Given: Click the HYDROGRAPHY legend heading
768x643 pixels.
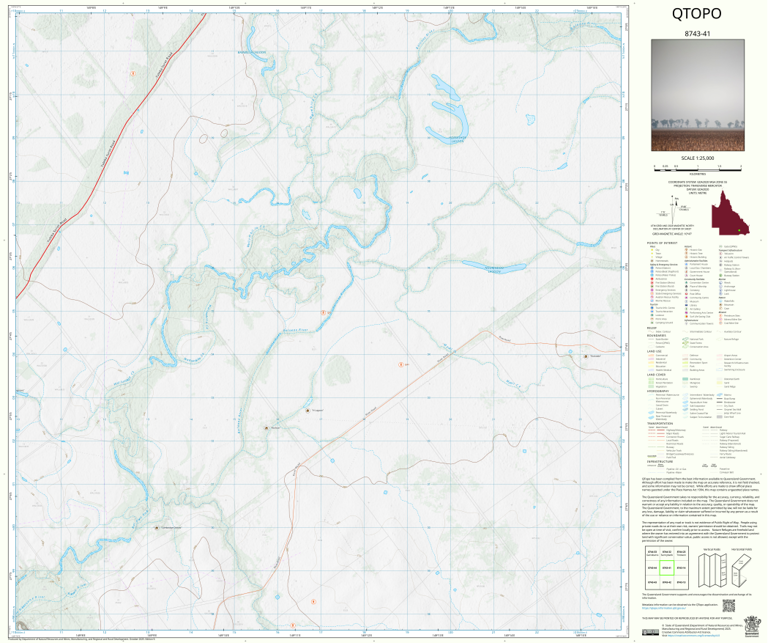Looking at the screenshot, I should point(658,391).
